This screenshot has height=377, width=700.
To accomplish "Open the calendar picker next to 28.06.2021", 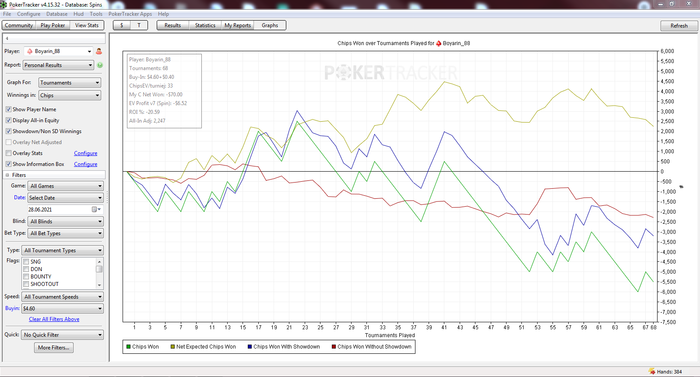I will point(95,209).
